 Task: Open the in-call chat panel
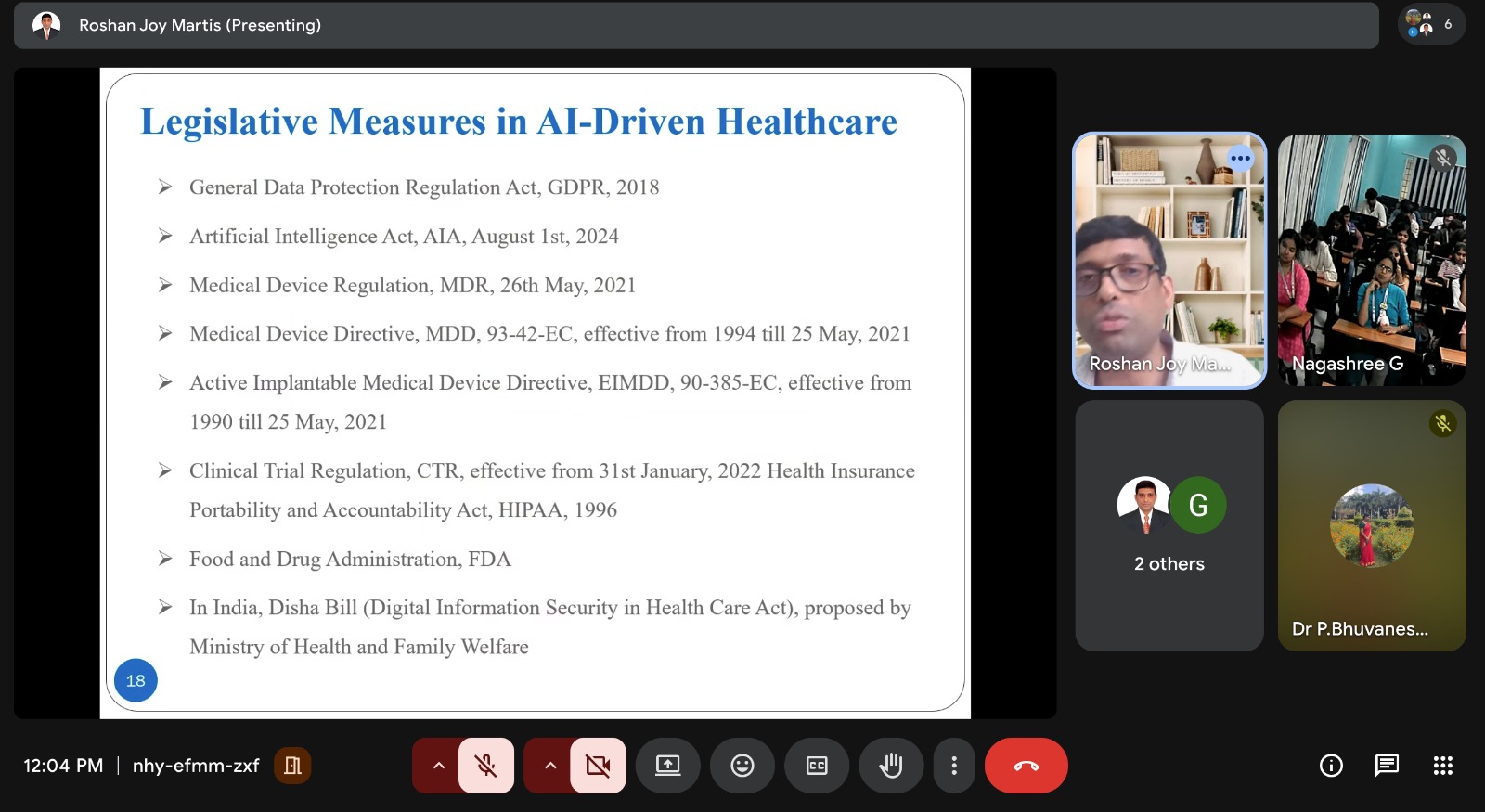[1387, 766]
